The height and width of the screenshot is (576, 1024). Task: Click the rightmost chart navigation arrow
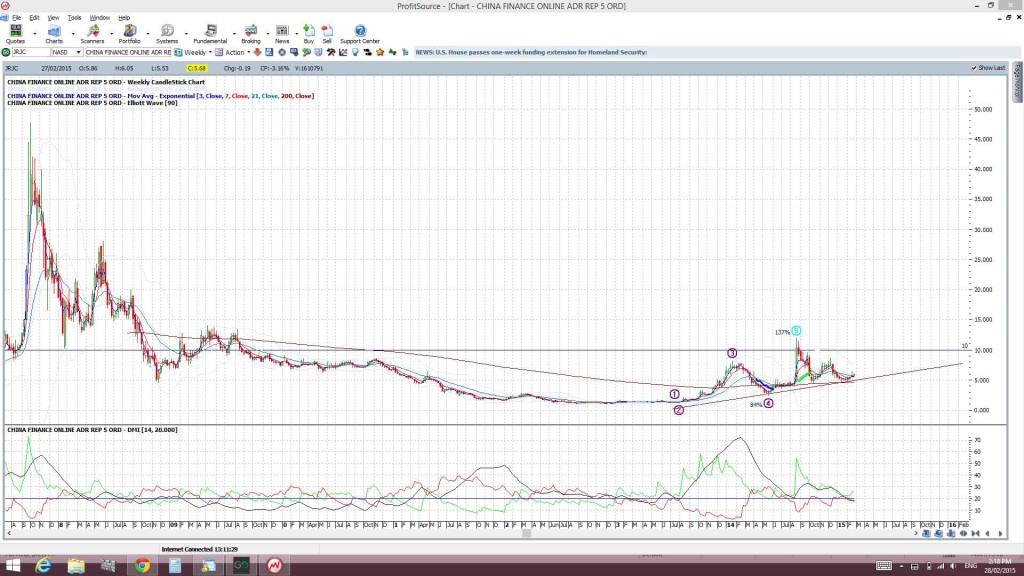point(1000,534)
